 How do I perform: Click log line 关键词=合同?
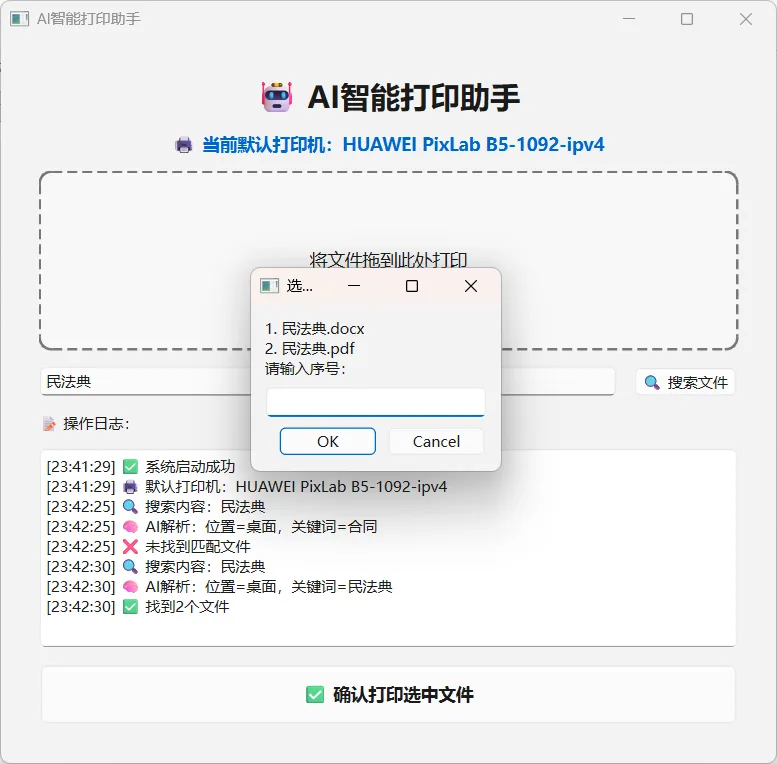pyautogui.click(x=212, y=527)
